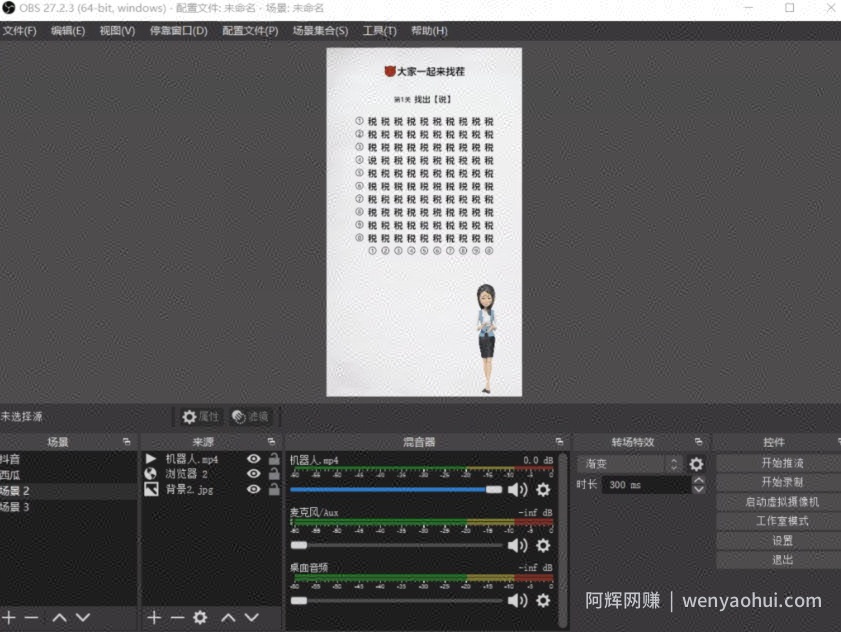The height and width of the screenshot is (632, 841).
Task: Open 桌面音频 mixer settings gear
Action: pos(543,600)
